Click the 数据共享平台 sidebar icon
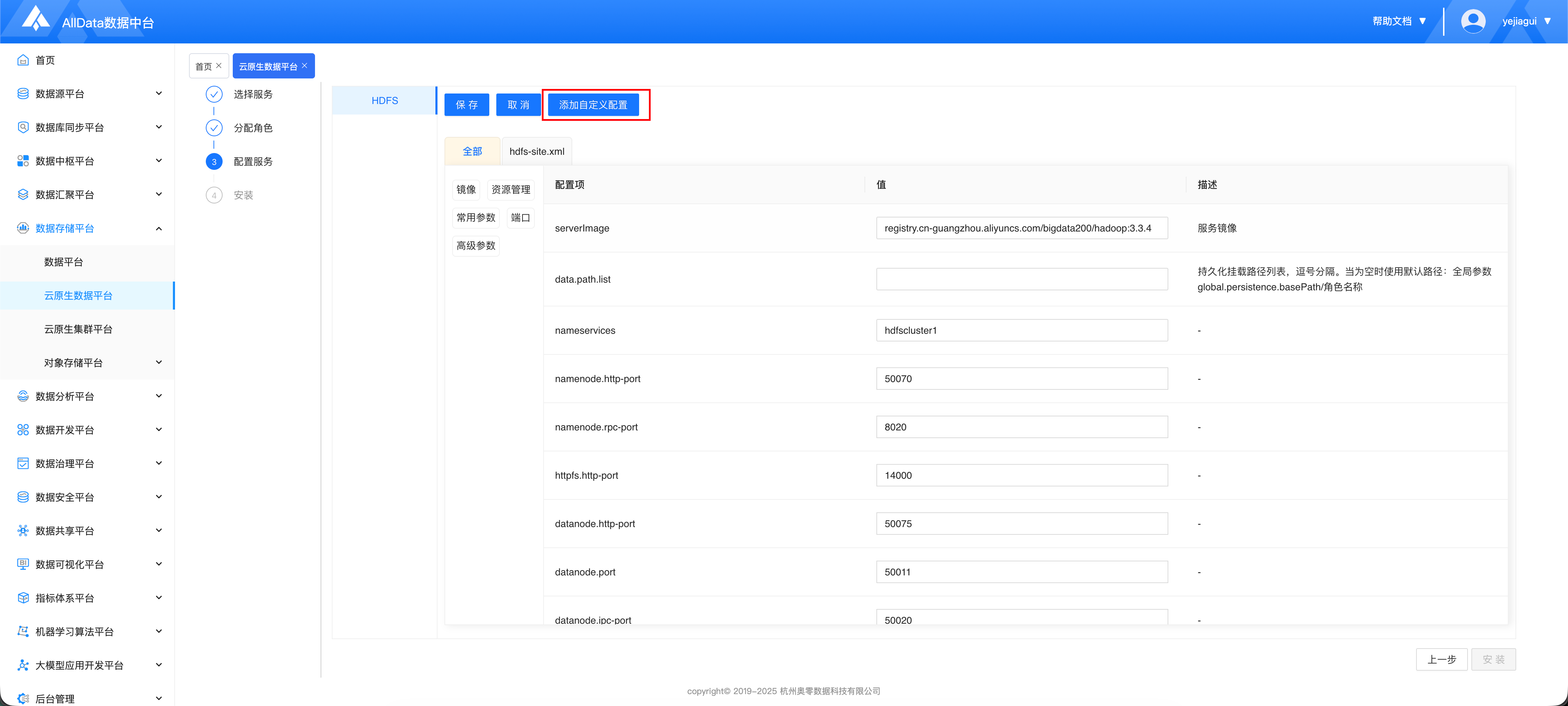This screenshot has height=706, width=1568. point(23,530)
